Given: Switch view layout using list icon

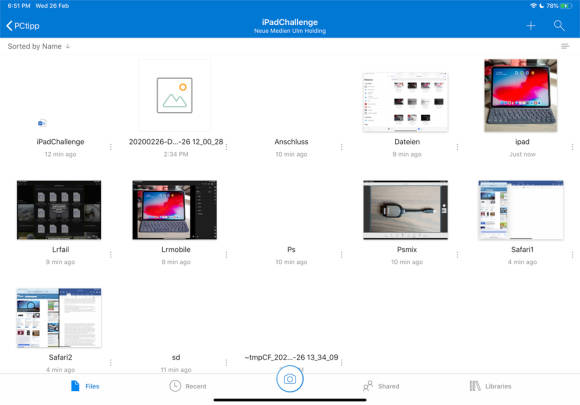Looking at the screenshot, I should [565, 46].
